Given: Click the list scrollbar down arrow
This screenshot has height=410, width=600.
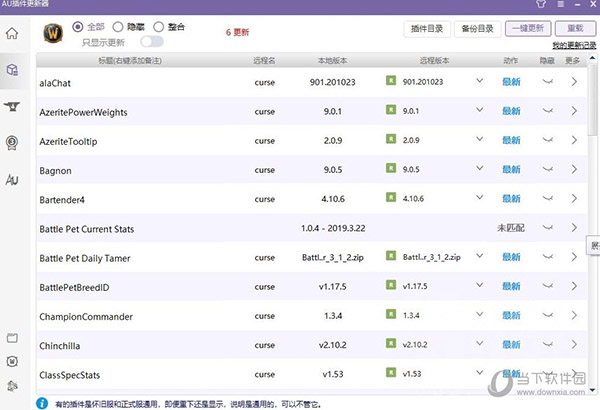Looking at the screenshot, I should [x=592, y=390].
